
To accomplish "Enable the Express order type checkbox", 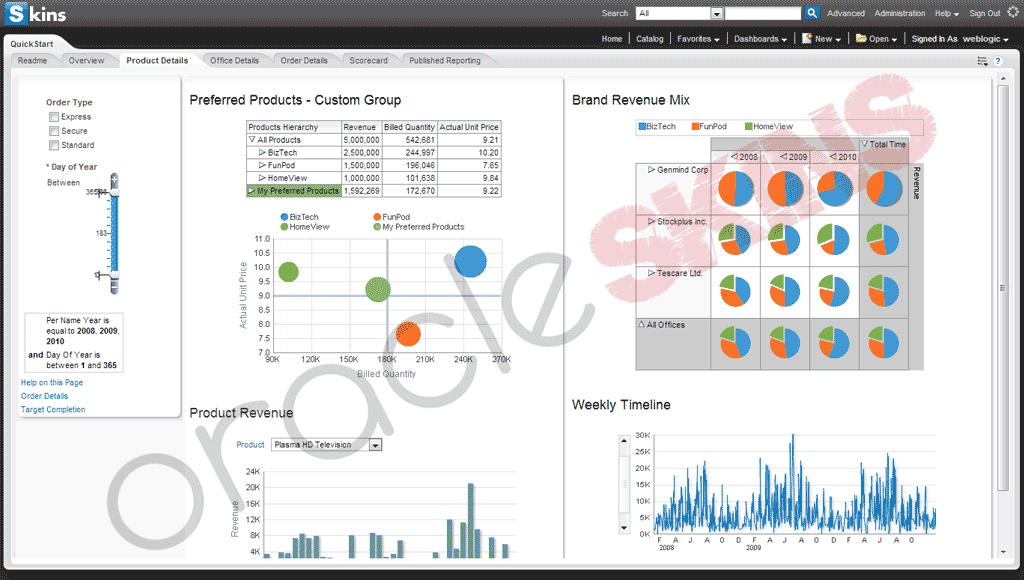I will tap(54, 117).
